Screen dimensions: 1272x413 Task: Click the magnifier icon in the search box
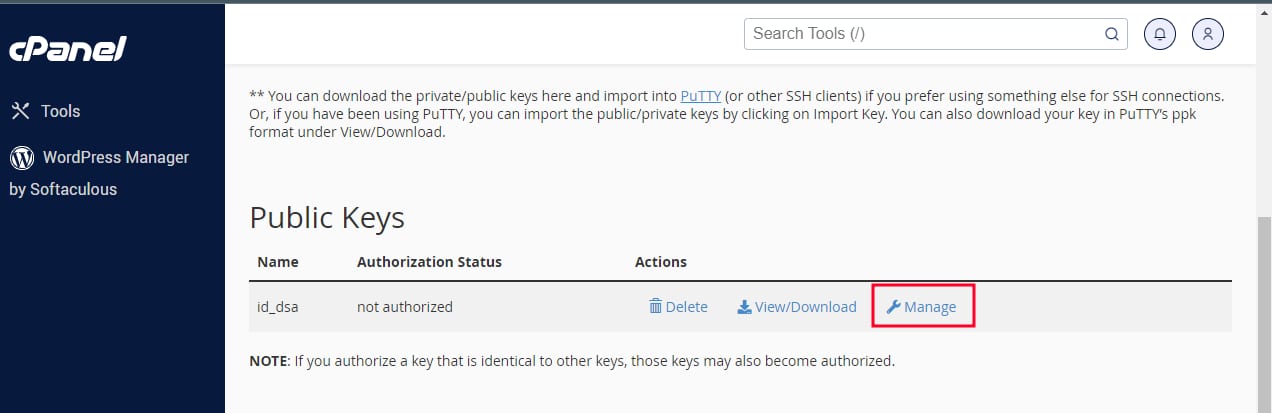(1111, 34)
